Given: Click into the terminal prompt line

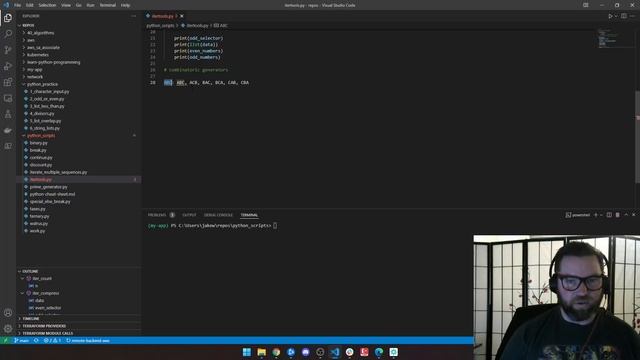Looking at the screenshot, I should (212, 225).
